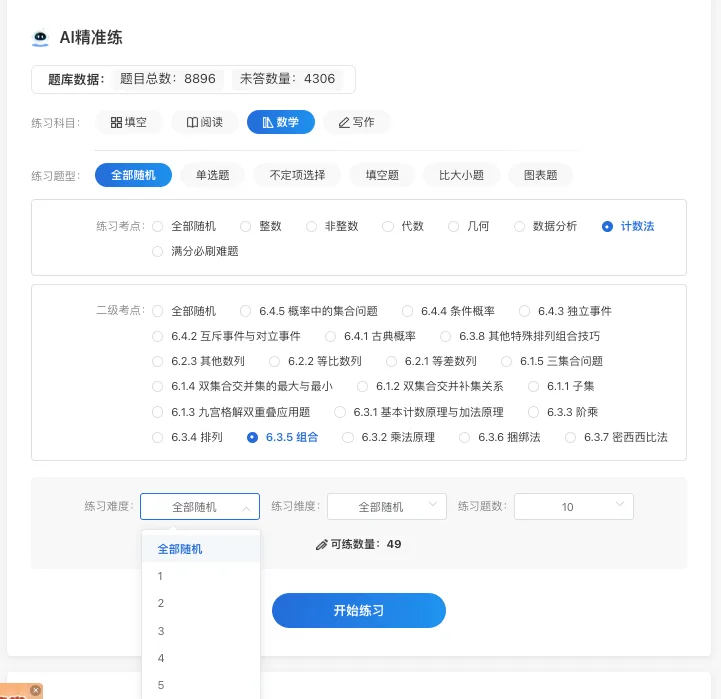Select the 几何 radio button
This screenshot has width=721, height=699.
click(454, 226)
